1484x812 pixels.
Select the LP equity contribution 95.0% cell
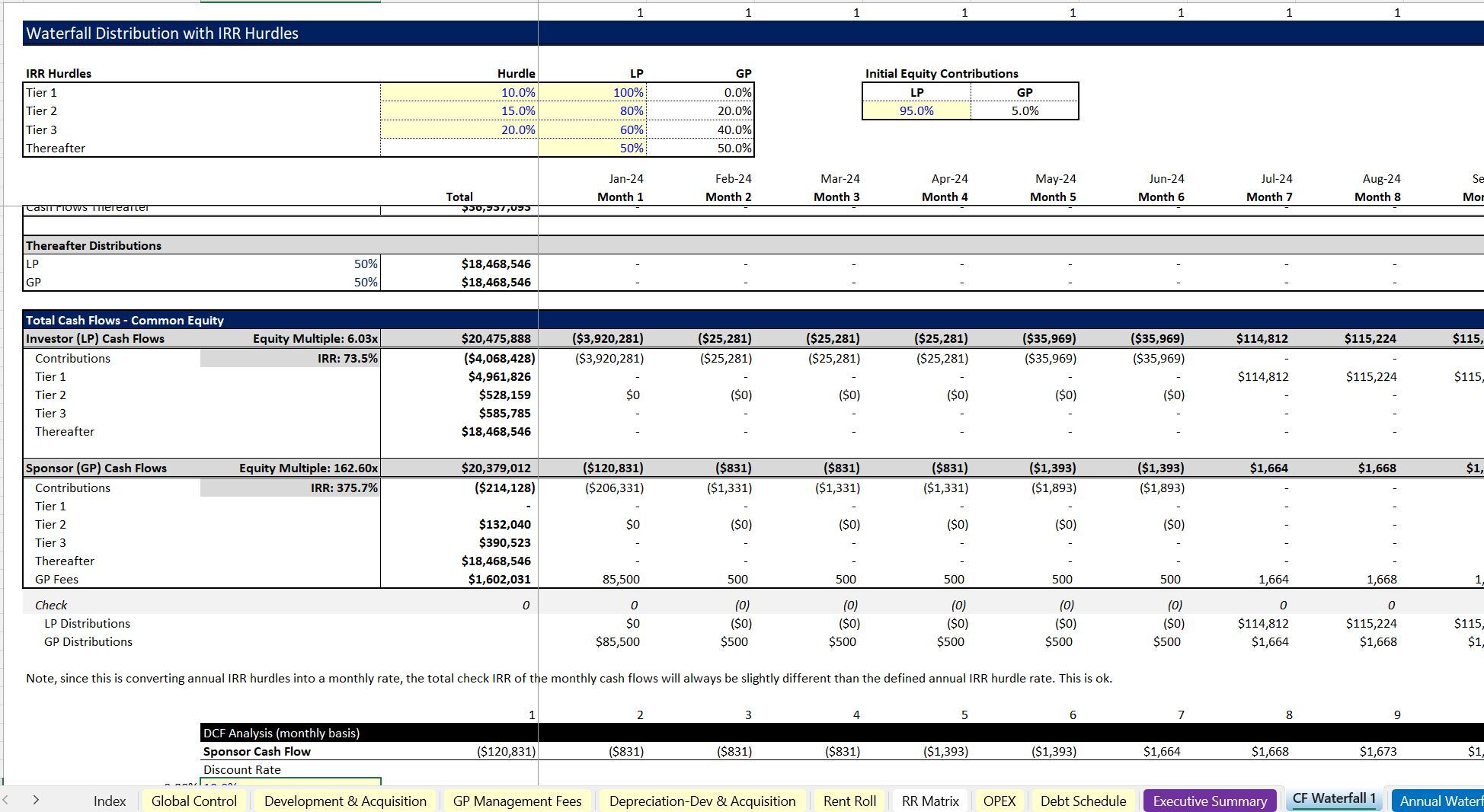pos(916,110)
